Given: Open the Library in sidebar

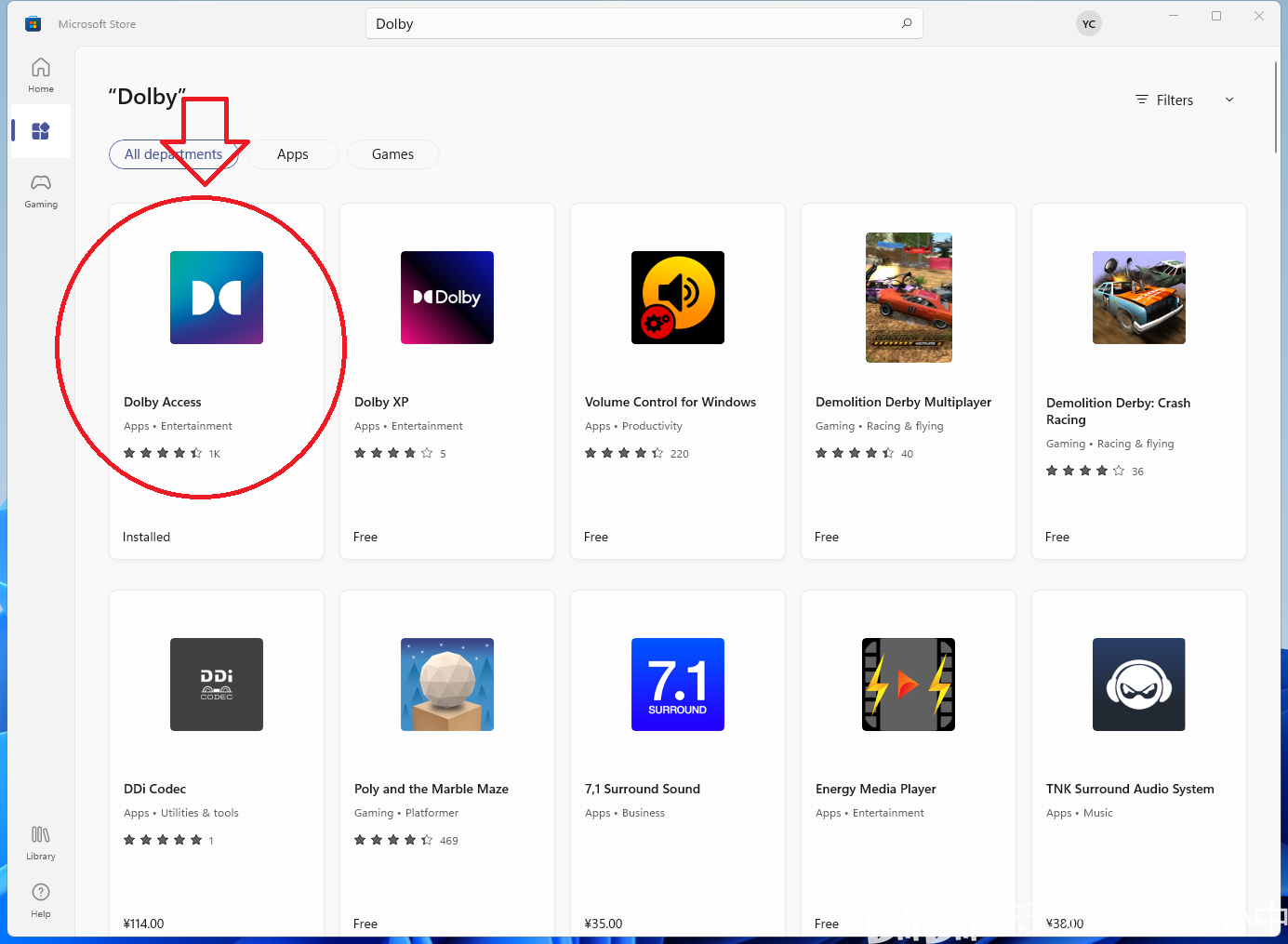Looking at the screenshot, I should coord(41,843).
